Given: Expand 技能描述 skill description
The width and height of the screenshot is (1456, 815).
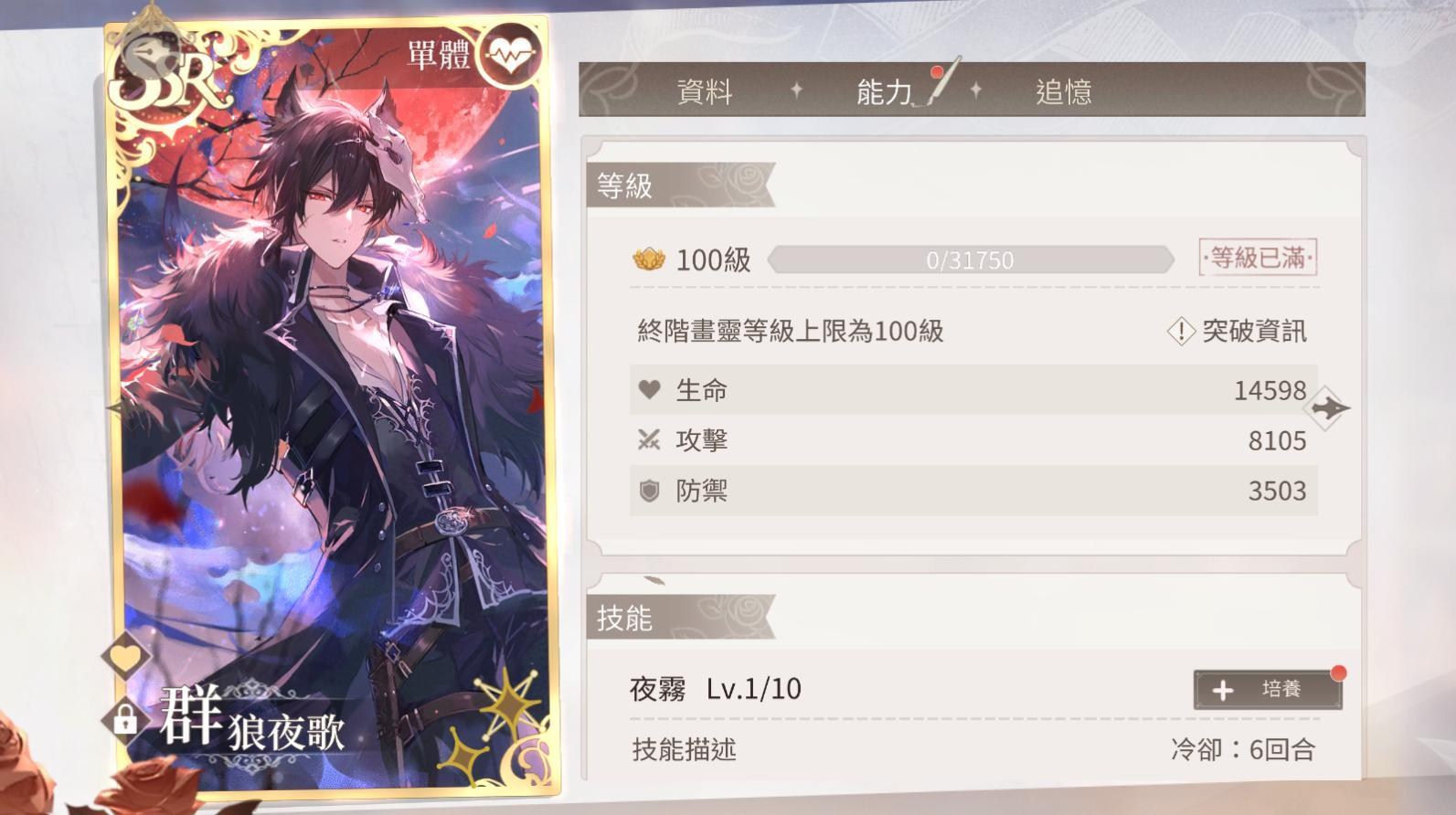Looking at the screenshot, I should coord(685,750).
